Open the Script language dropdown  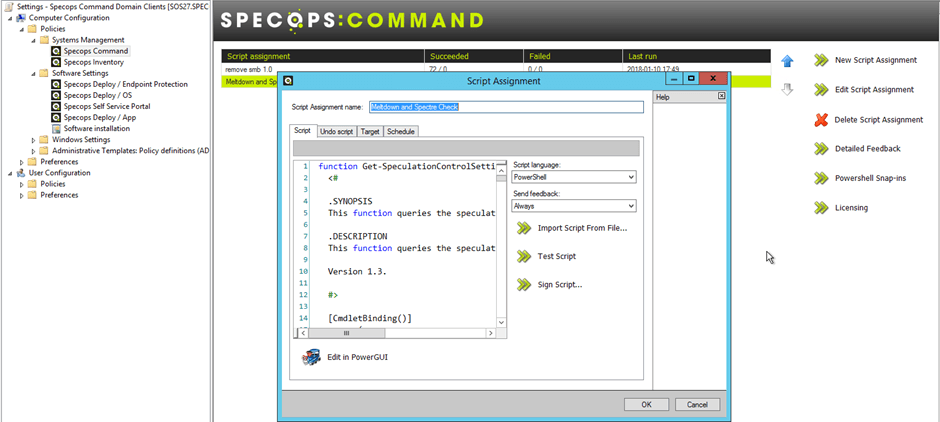point(630,177)
